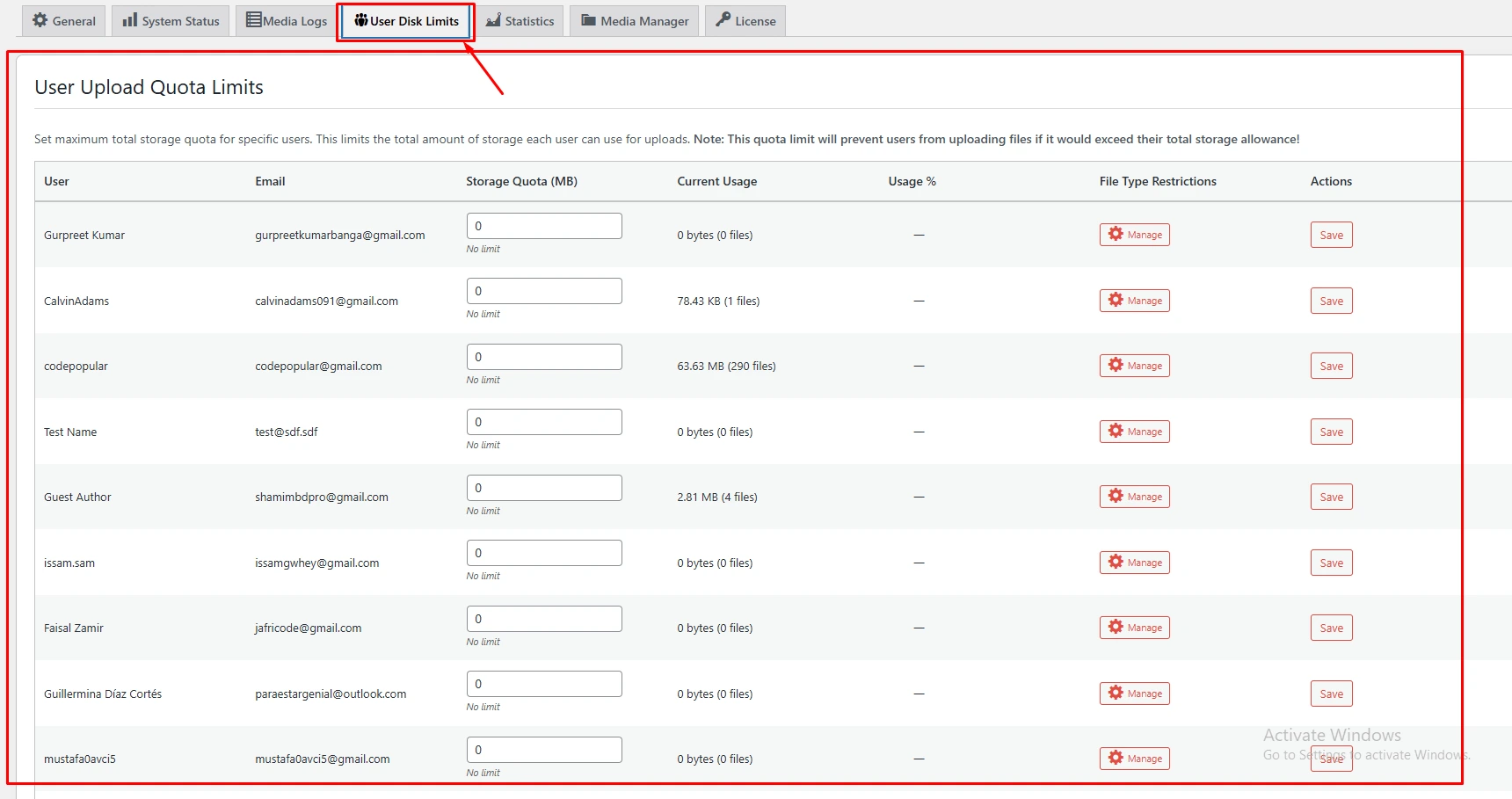This screenshot has width=1512, height=799.
Task: Open Manage for Guillermina Díaz Cortés
Action: pos(1134,693)
